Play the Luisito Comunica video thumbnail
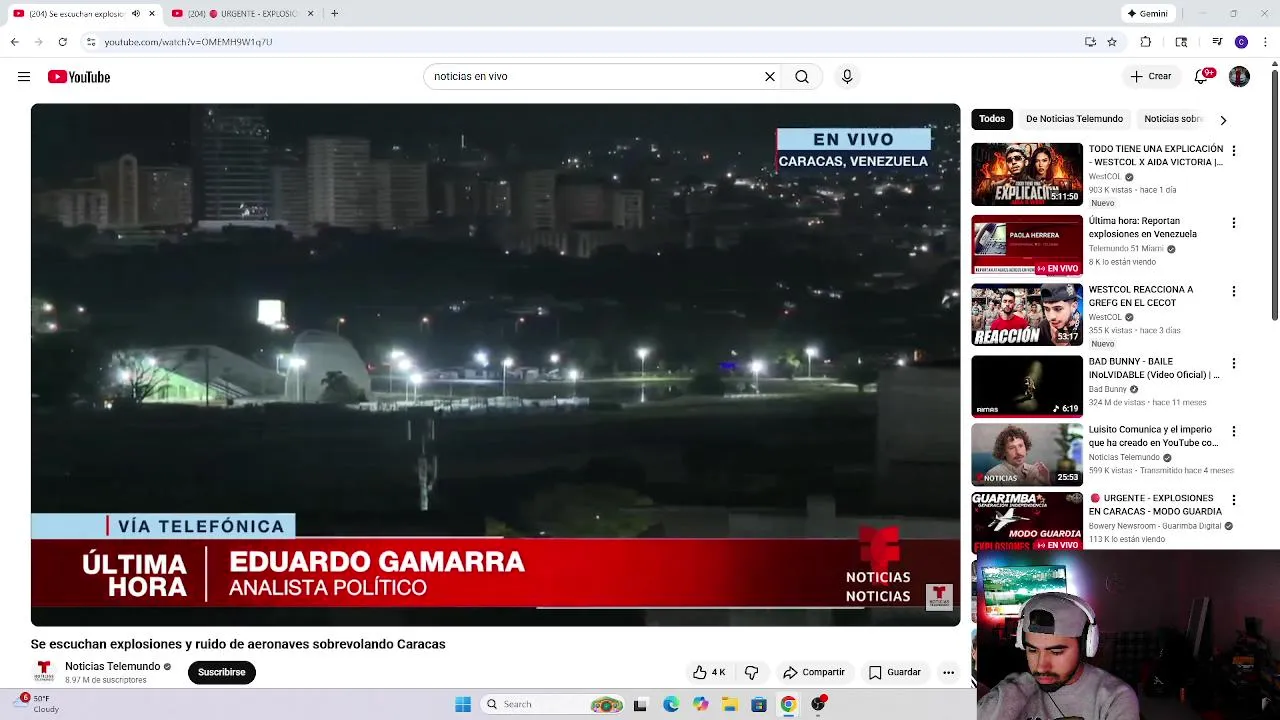Image resolution: width=1280 pixels, height=720 pixels. click(1027, 455)
